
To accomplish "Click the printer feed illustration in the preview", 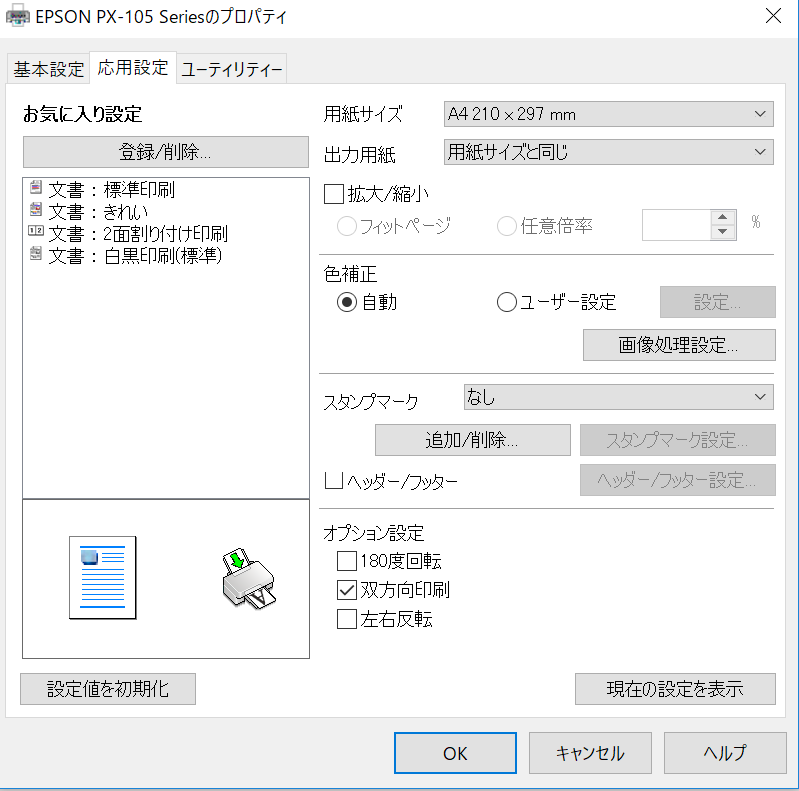I will tap(249, 578).
